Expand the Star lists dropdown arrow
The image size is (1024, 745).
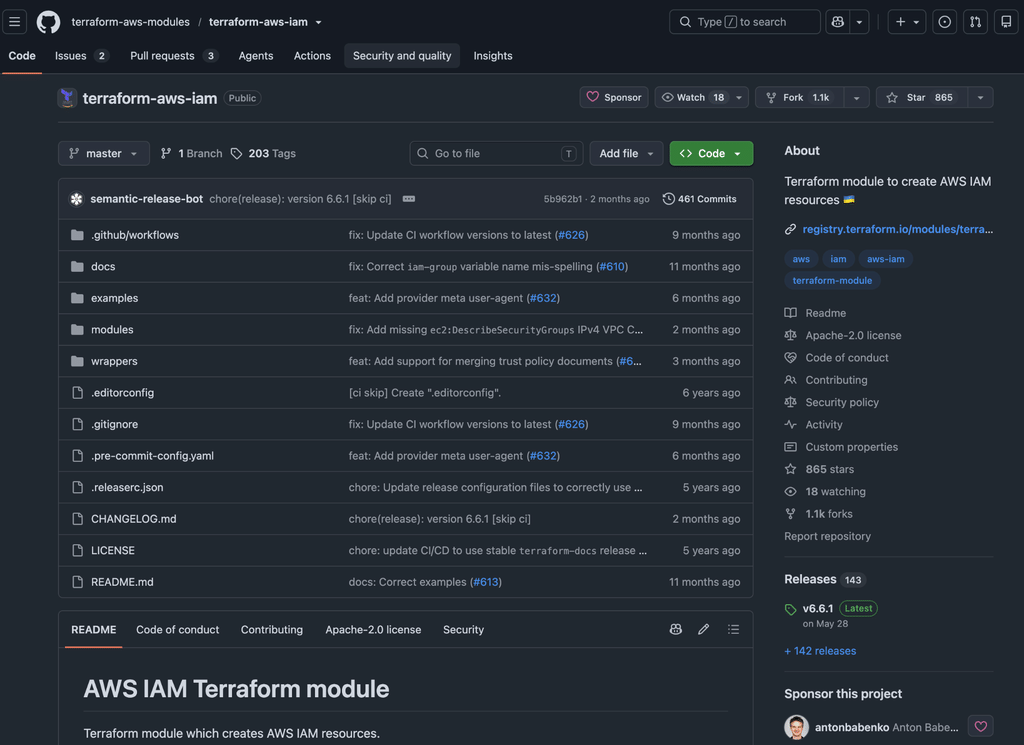[x=980, y=97]
